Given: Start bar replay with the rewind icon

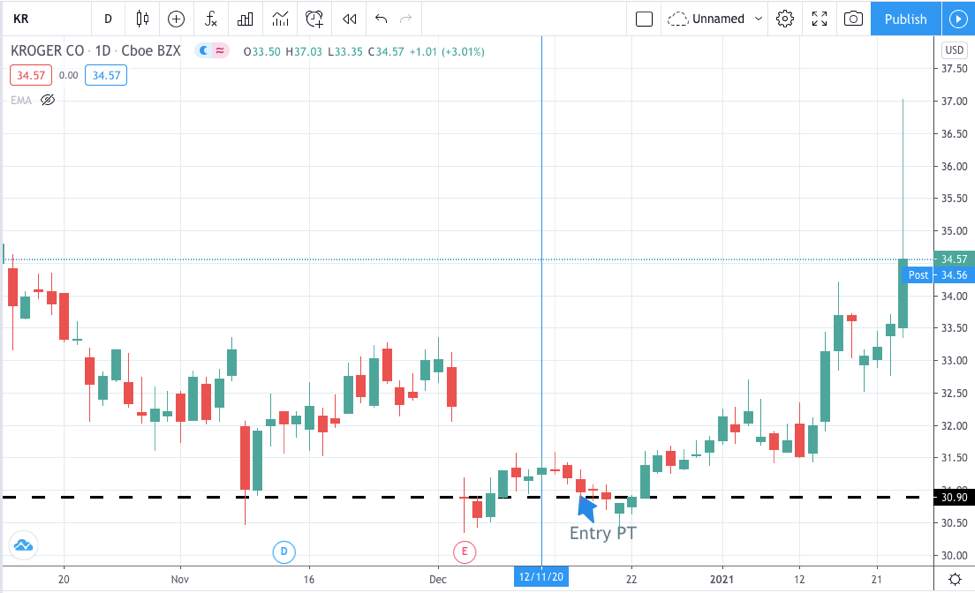Looking at the screenshot, I should coord(349,19).
